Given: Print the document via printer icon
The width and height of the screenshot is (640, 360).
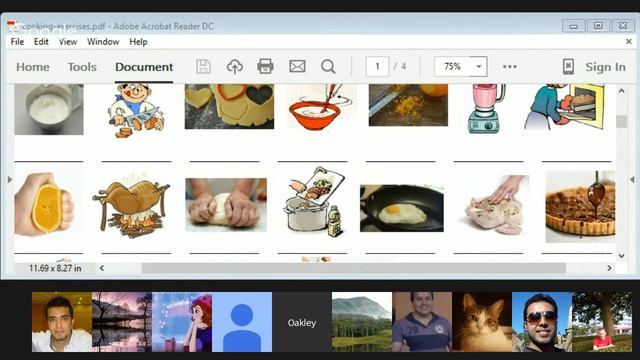Looking at the screenshot, I should pos(265,66).
